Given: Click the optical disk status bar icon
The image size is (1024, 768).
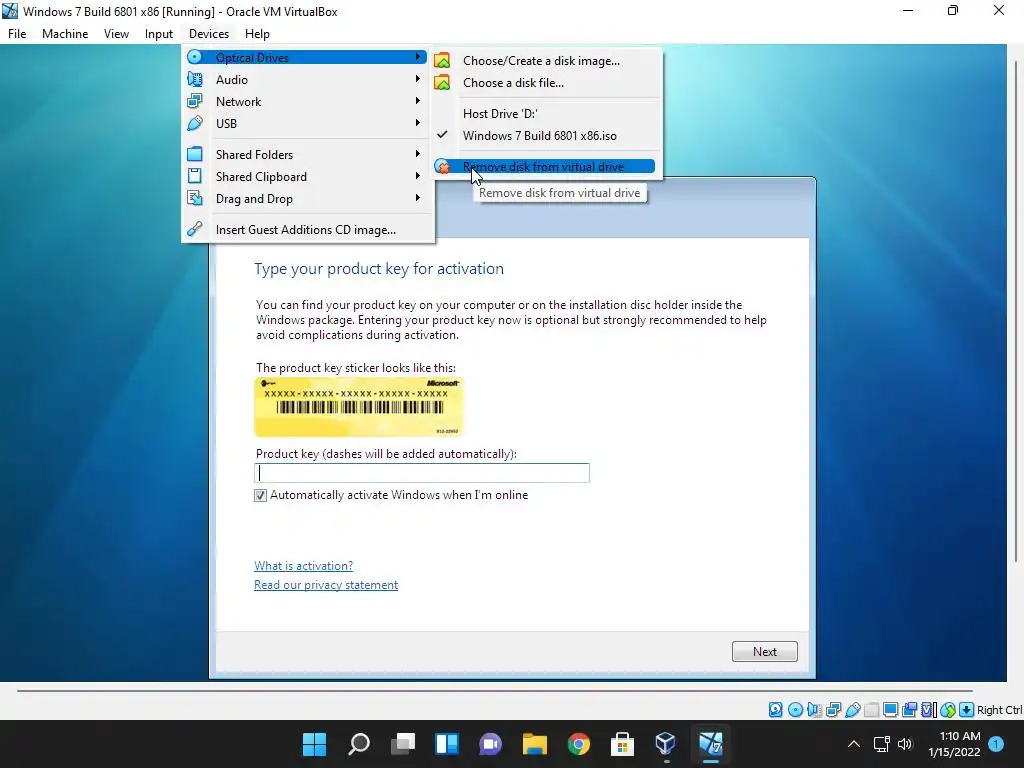Looking at the screenshot, I should tap(795, 709).
